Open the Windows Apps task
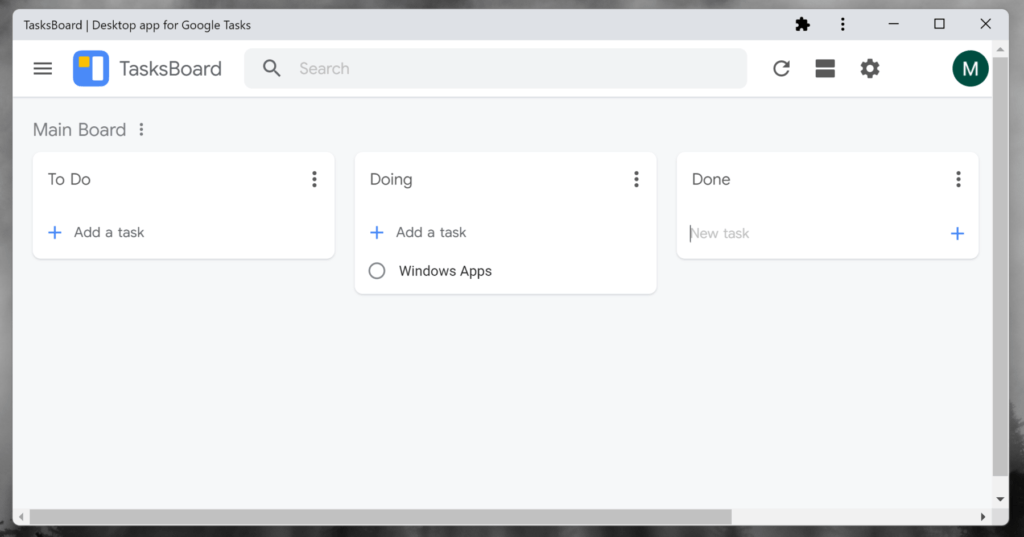1024x537 pixels. (445, 271)
